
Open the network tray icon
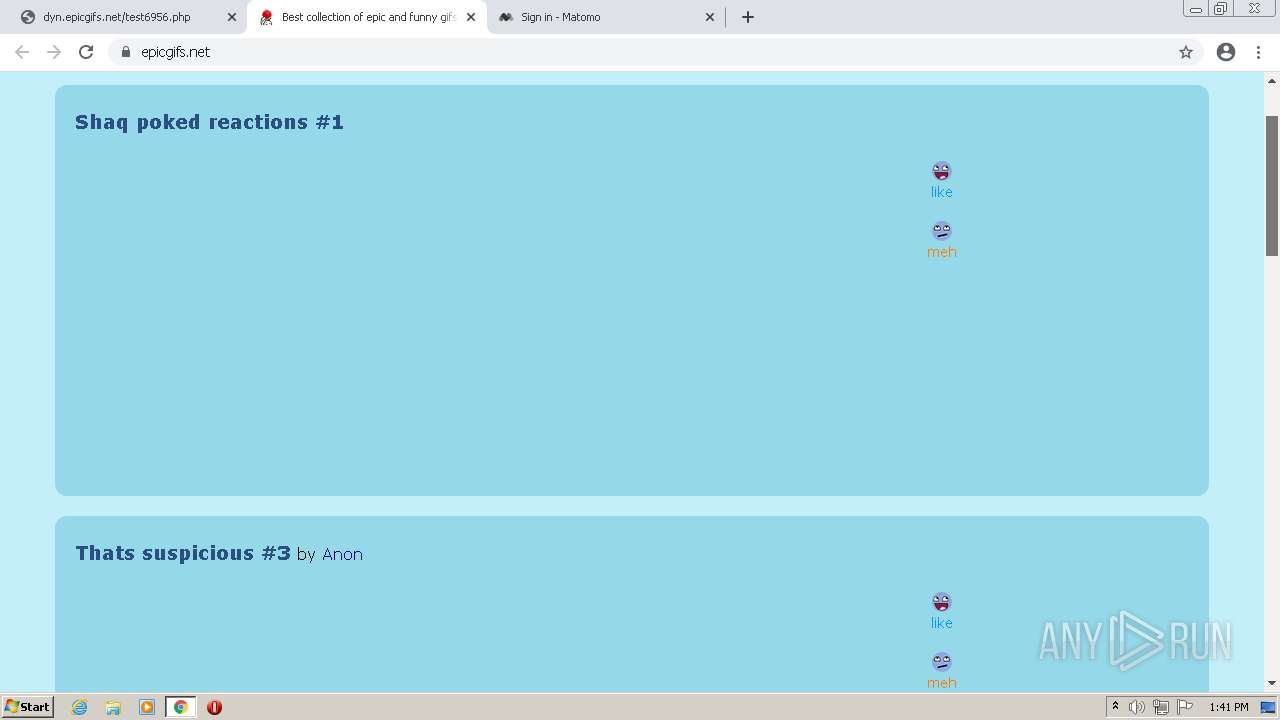1161,707
